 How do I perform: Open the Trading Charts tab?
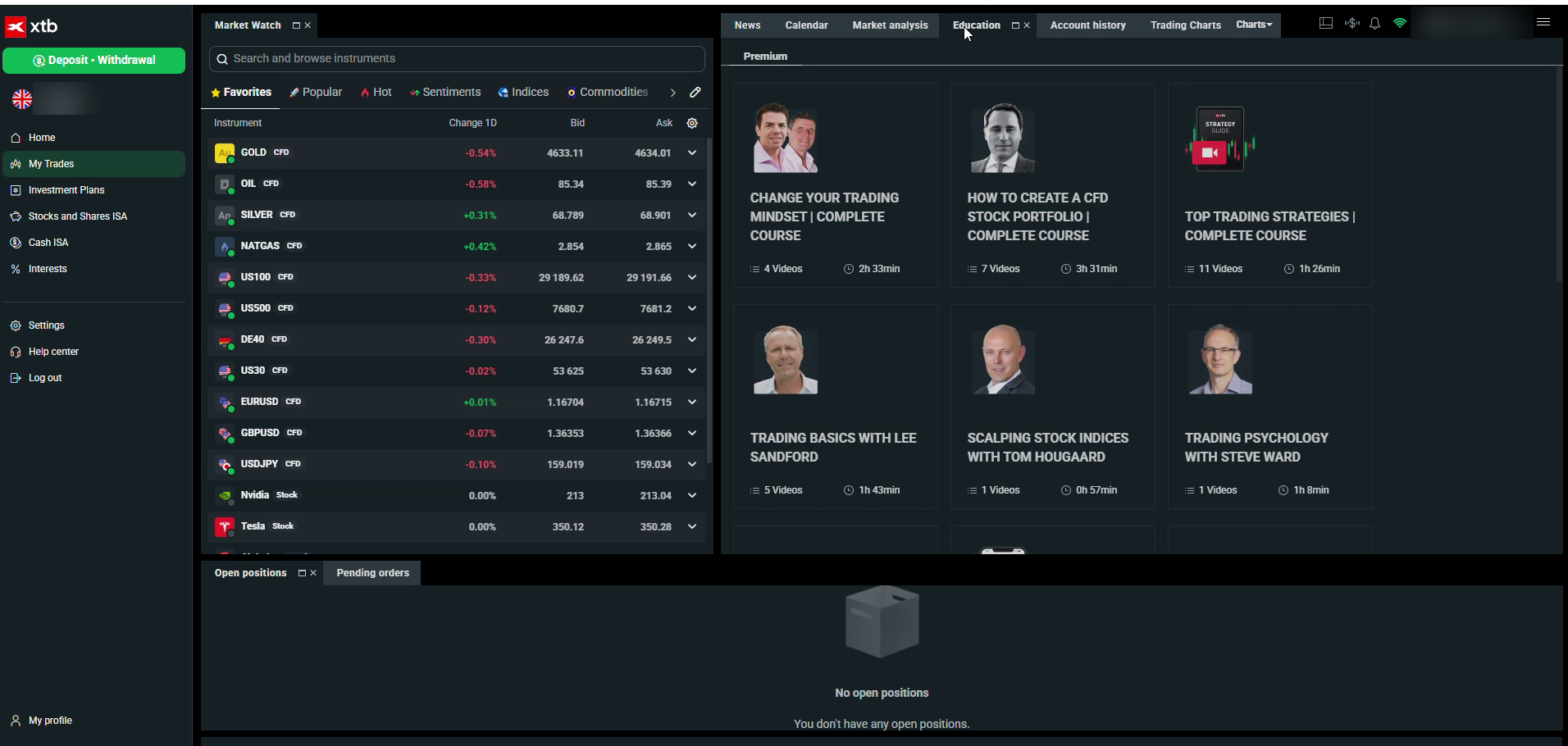[x=1185, y=25]
